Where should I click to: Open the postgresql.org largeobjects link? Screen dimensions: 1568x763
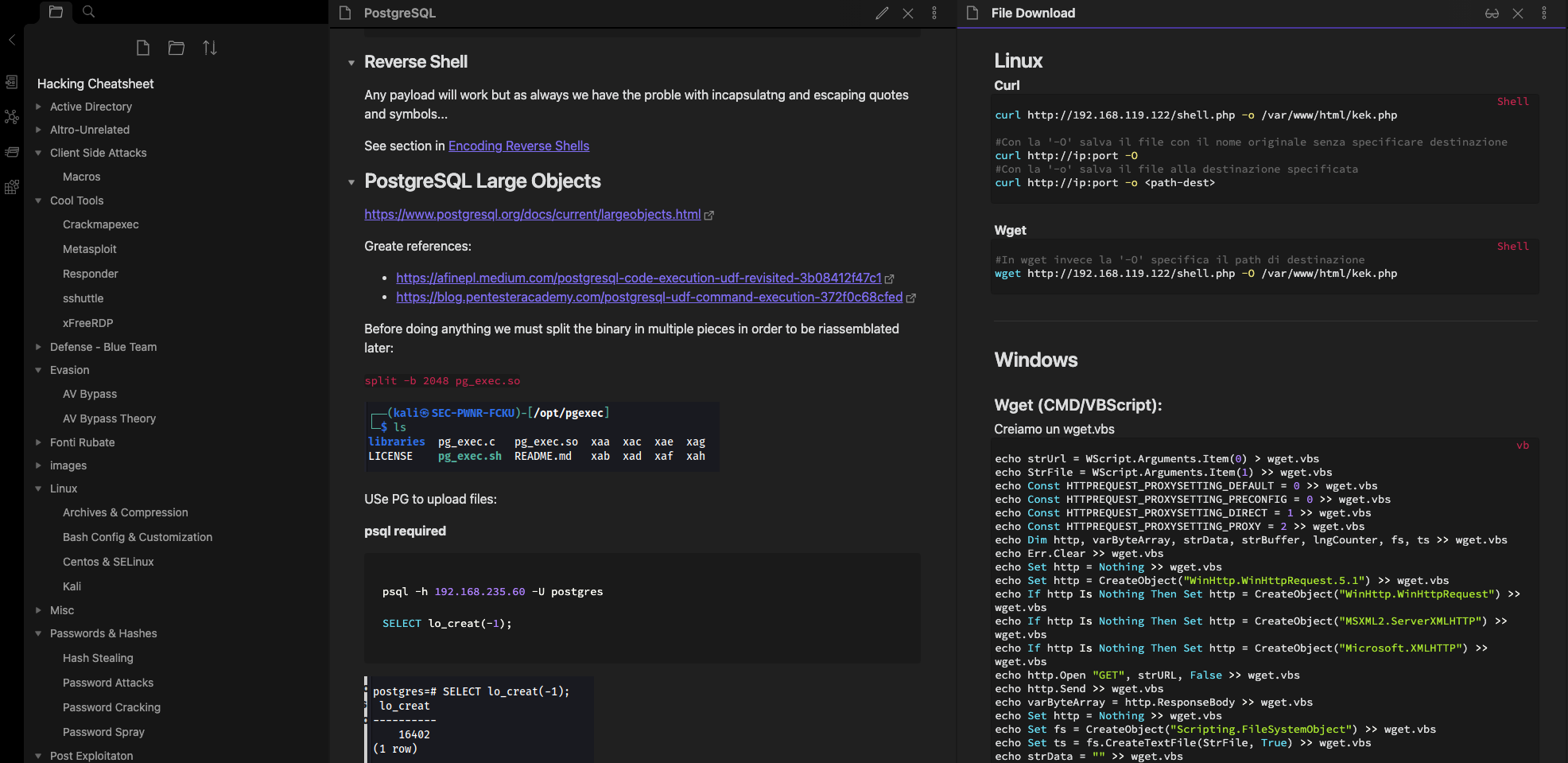point(533,214)
